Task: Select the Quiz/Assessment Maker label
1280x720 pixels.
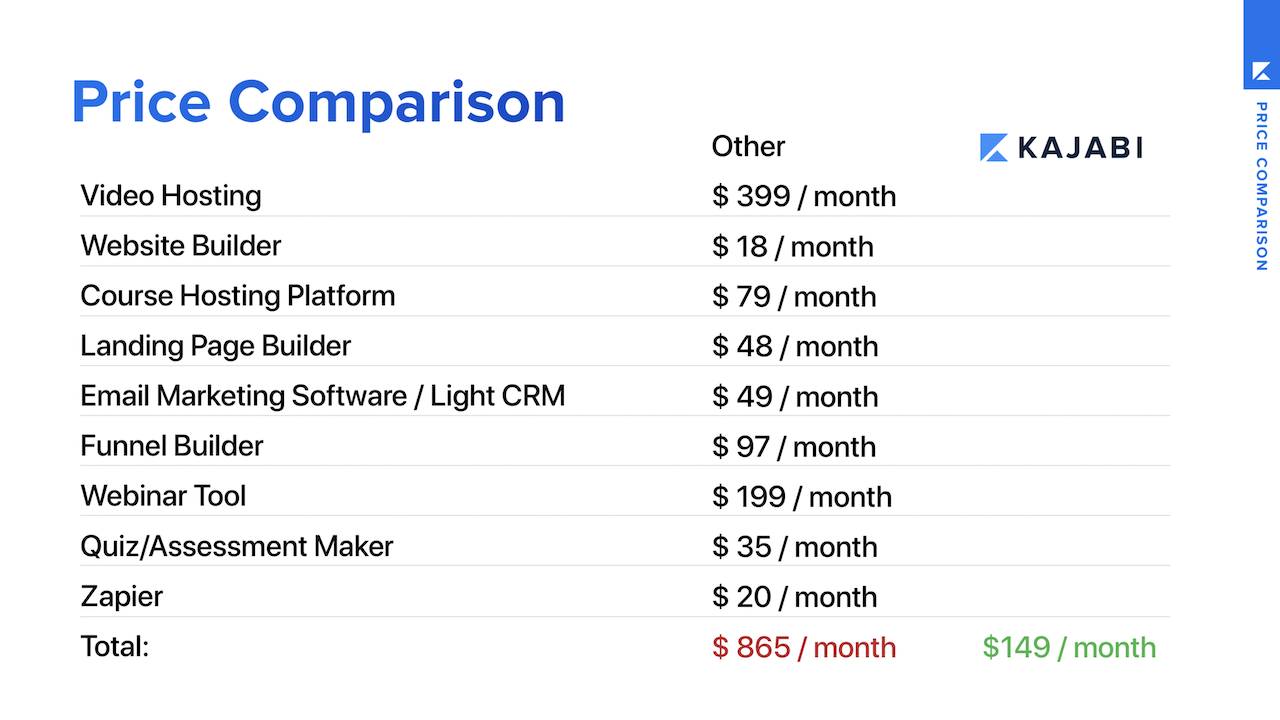Action: pos(237,546)
